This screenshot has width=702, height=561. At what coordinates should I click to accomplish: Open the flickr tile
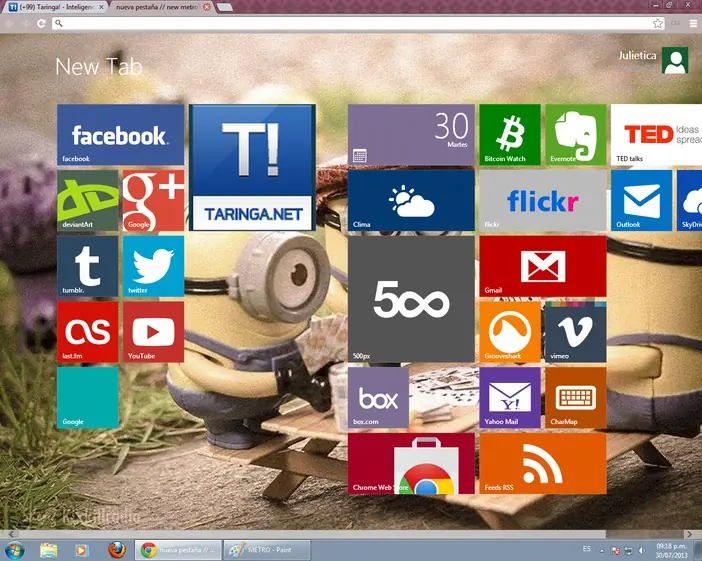(543, 200)
